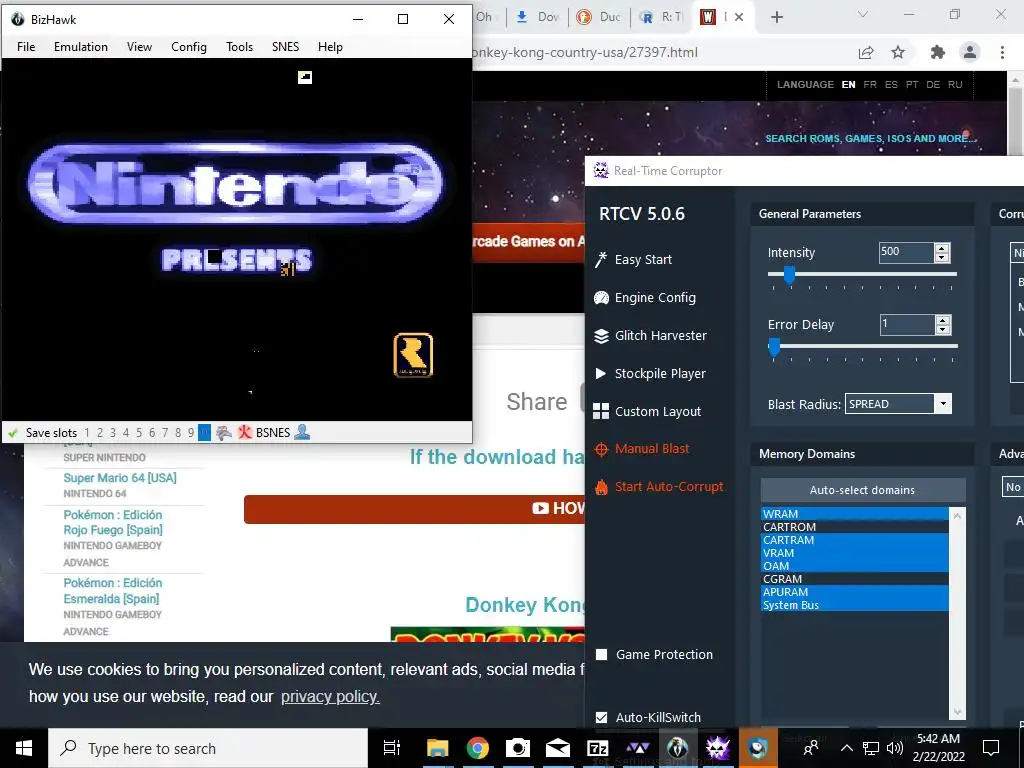The width and height of the screenshot is (1024, 768).
Task: Click the RTCV skull icon on the taskbar
Action: tap(718, 748)
